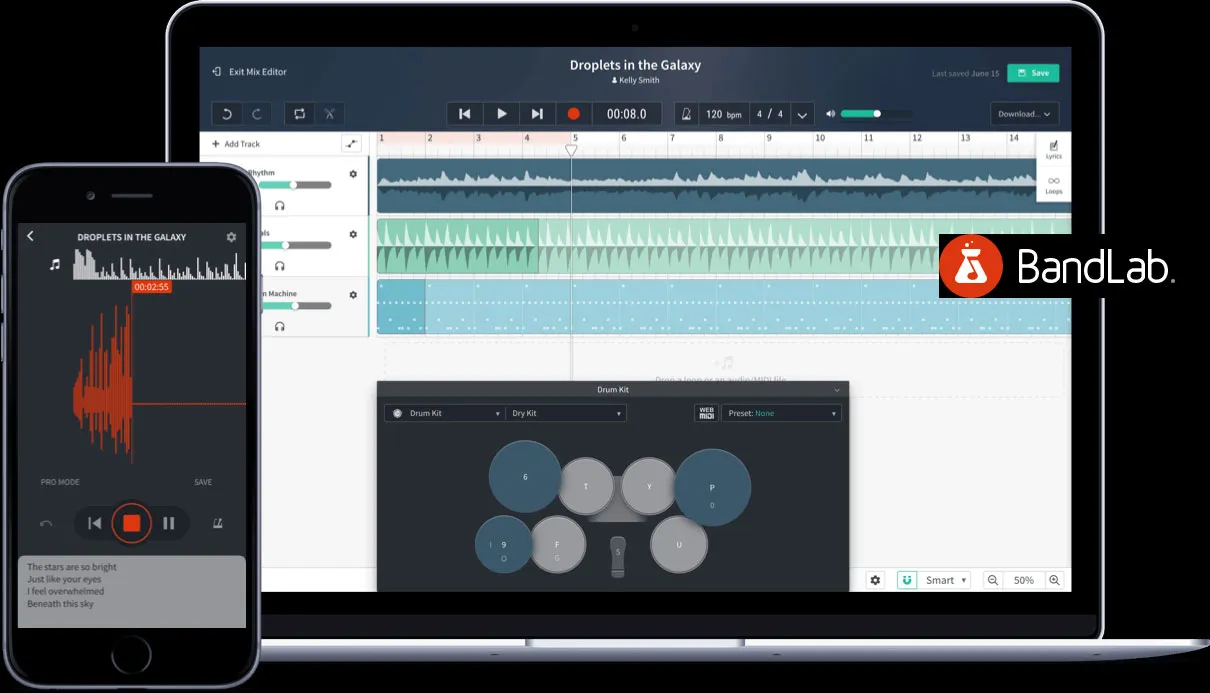1210x693 pixels.
Task: Open the Rhythm track settings gear
Action: (x=353, y=174)
